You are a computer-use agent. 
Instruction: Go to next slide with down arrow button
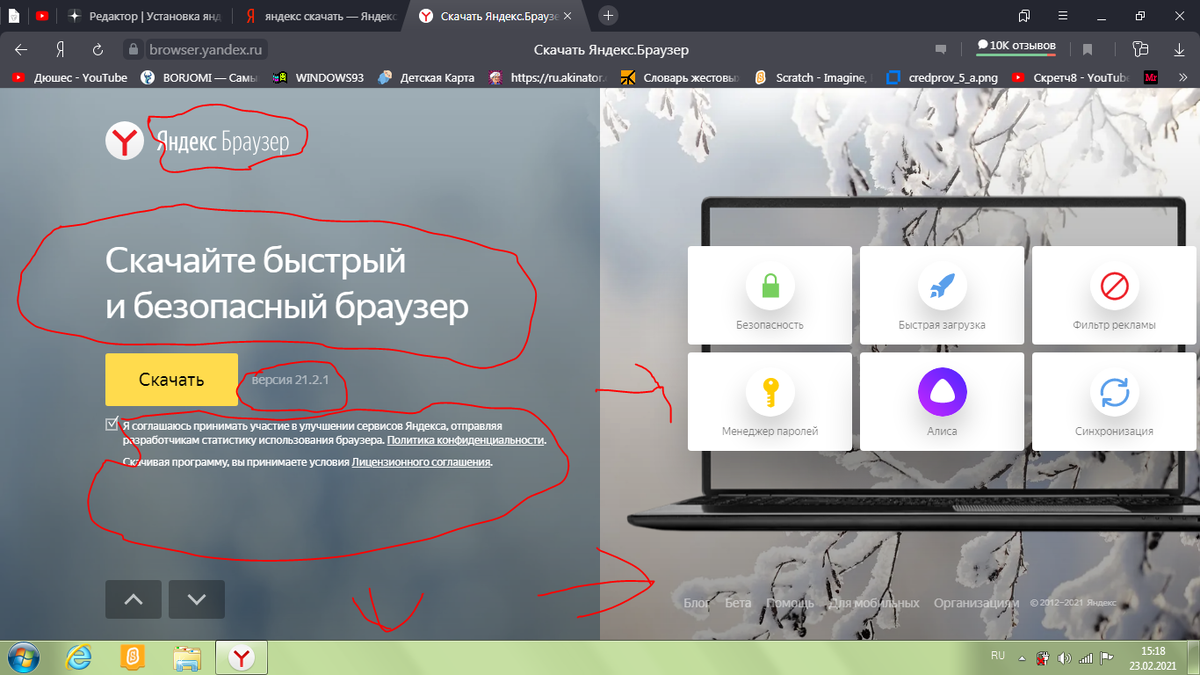tap(197, 599)
